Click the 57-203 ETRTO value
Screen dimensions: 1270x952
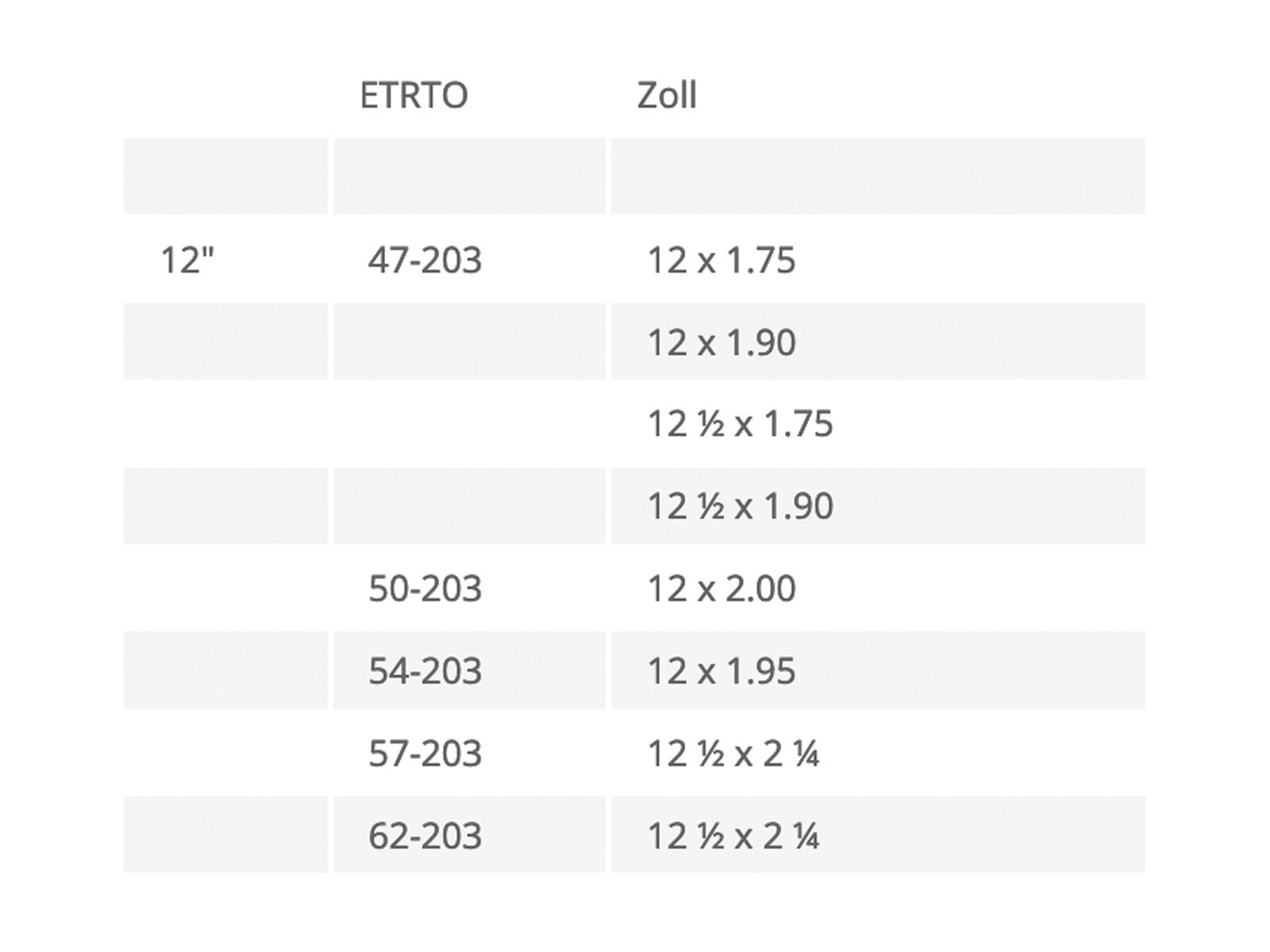(425, 753)
